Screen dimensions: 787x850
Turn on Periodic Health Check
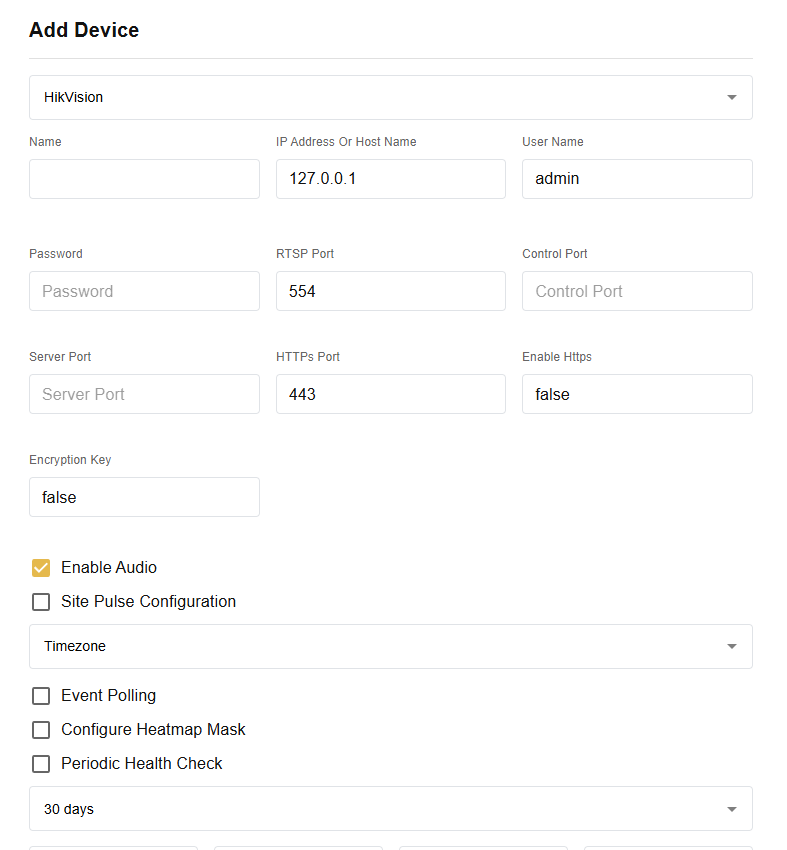pyautogui.click(x=41, y=763)
